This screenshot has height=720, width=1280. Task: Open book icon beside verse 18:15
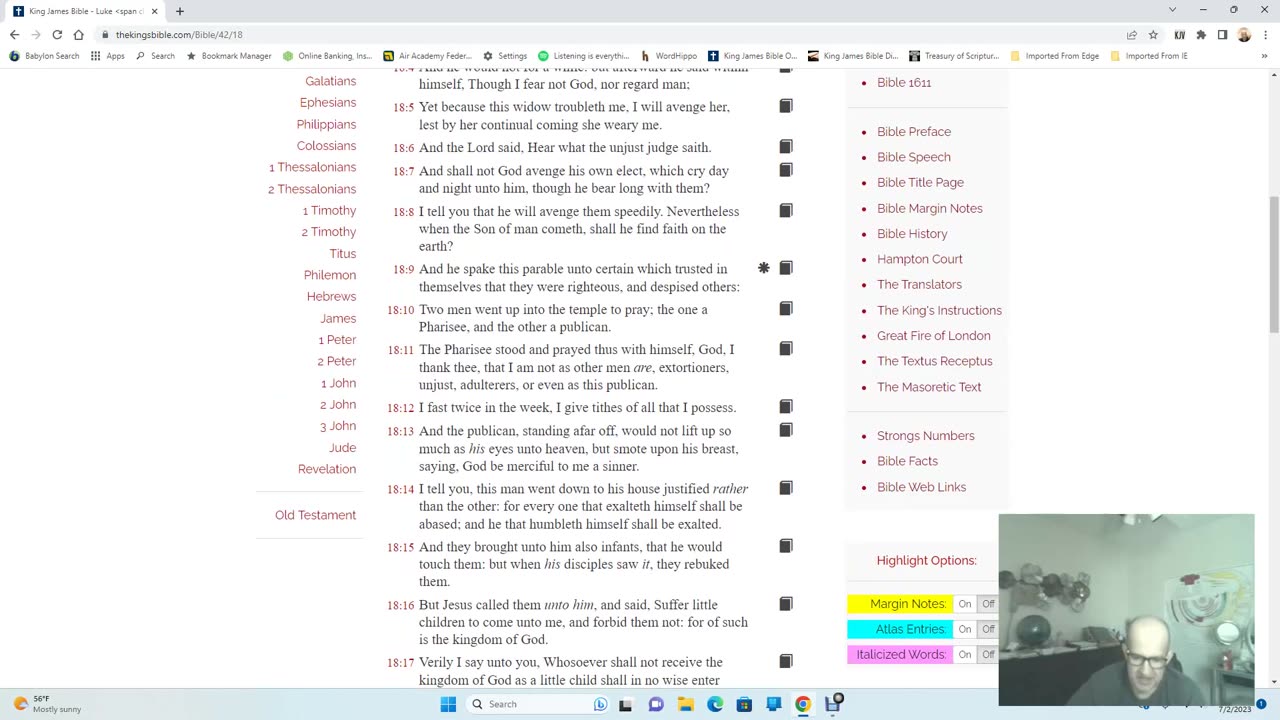coord(786,546)
